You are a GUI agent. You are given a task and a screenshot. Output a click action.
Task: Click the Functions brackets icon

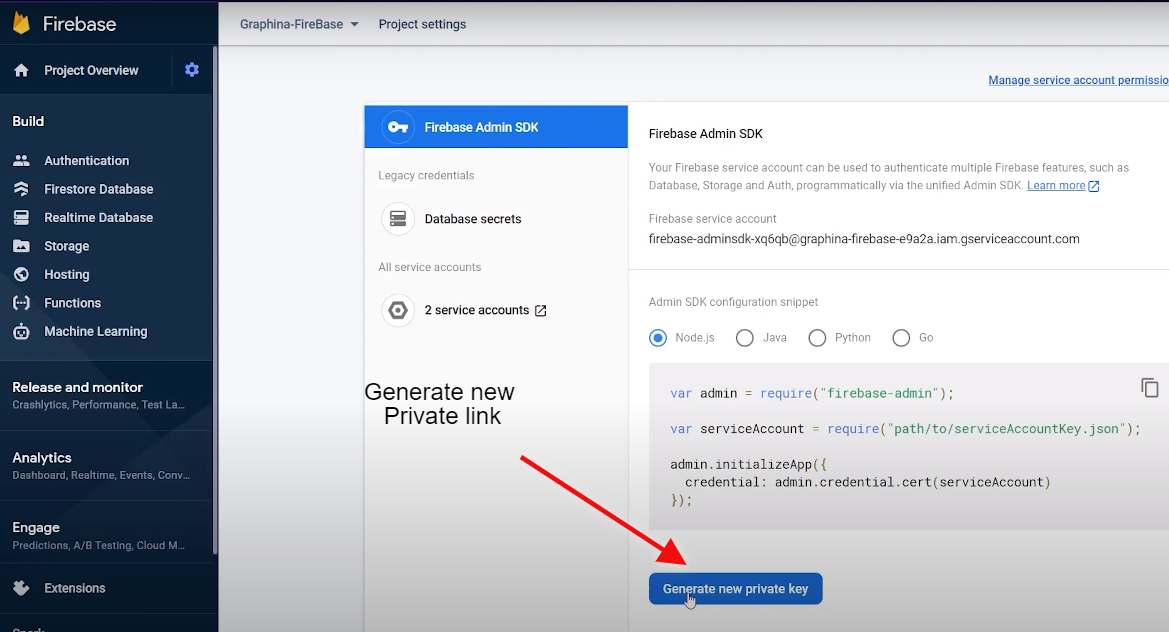pos(22,303)
